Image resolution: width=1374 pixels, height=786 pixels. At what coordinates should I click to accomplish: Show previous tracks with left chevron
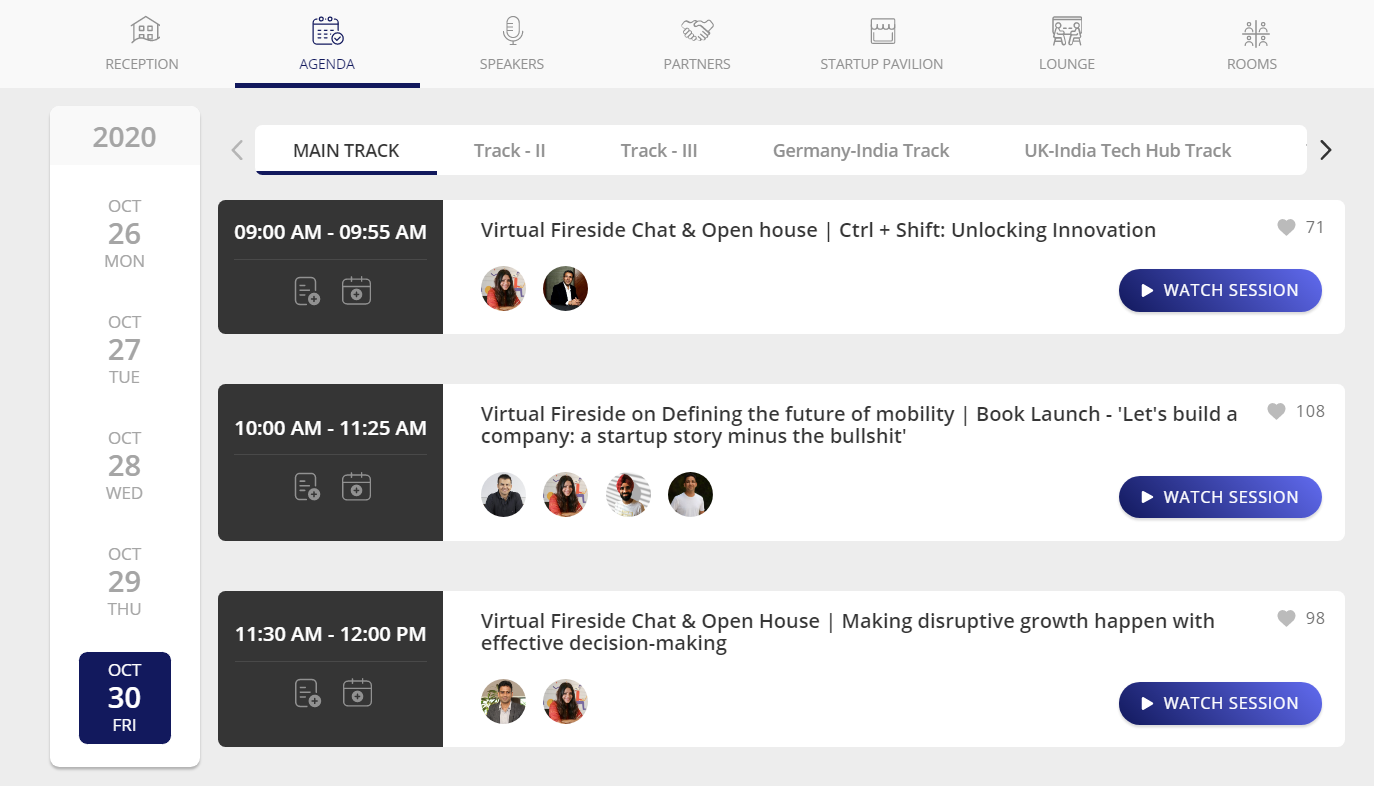pyautogui.click(x=237, y=150)
